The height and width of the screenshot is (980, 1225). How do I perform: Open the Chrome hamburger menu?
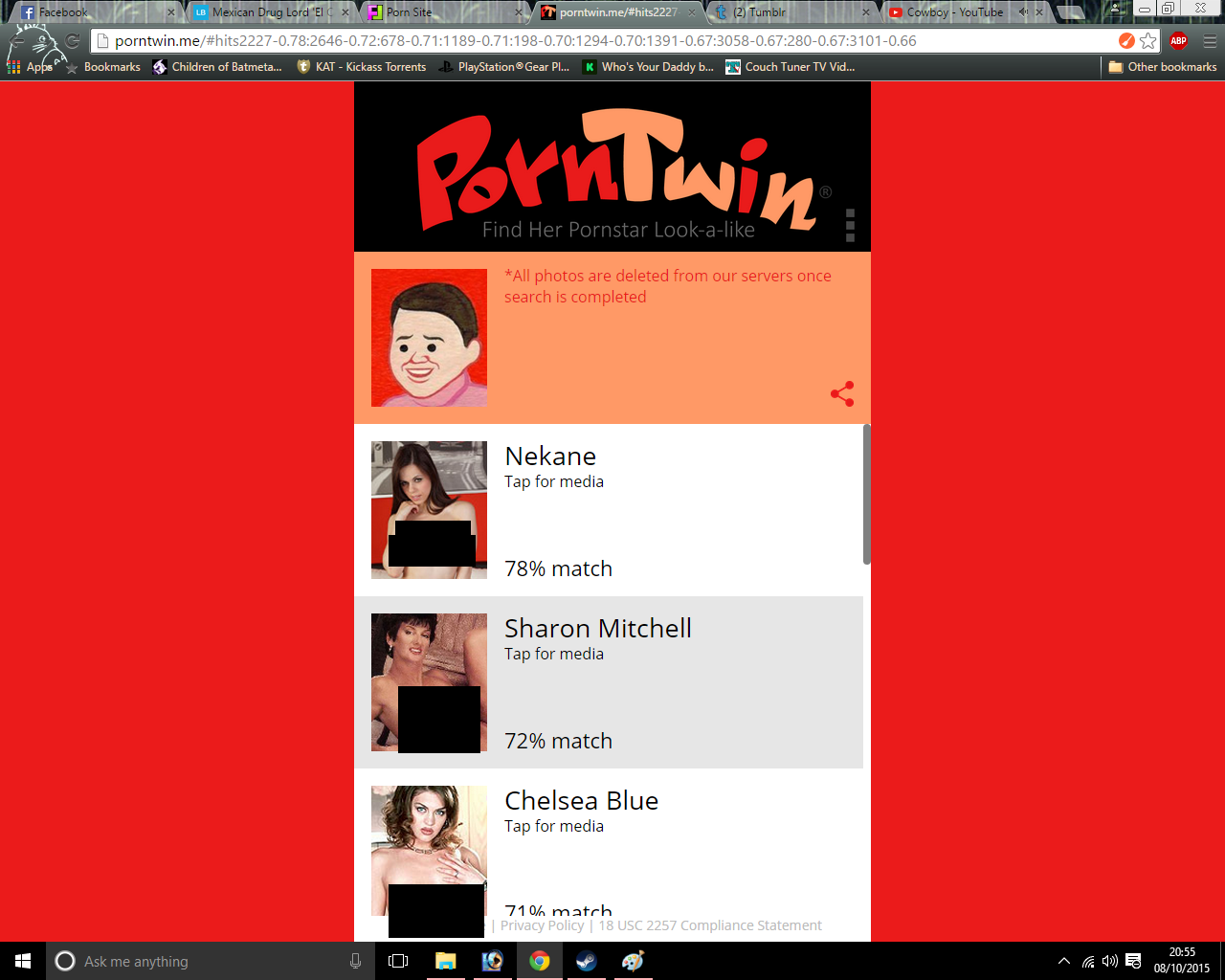click(x=1209, y=41)
